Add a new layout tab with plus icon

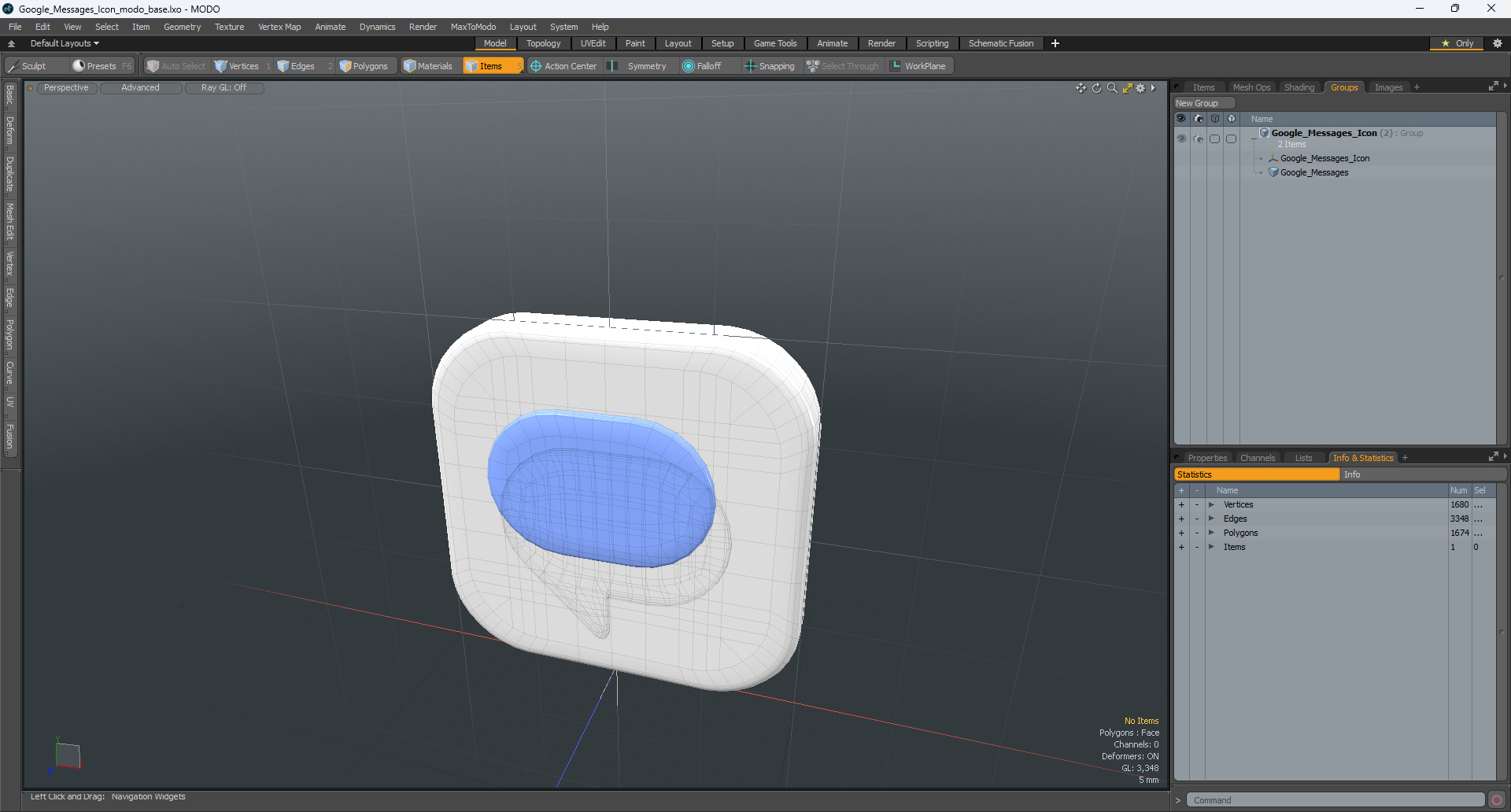(1055, 43)
